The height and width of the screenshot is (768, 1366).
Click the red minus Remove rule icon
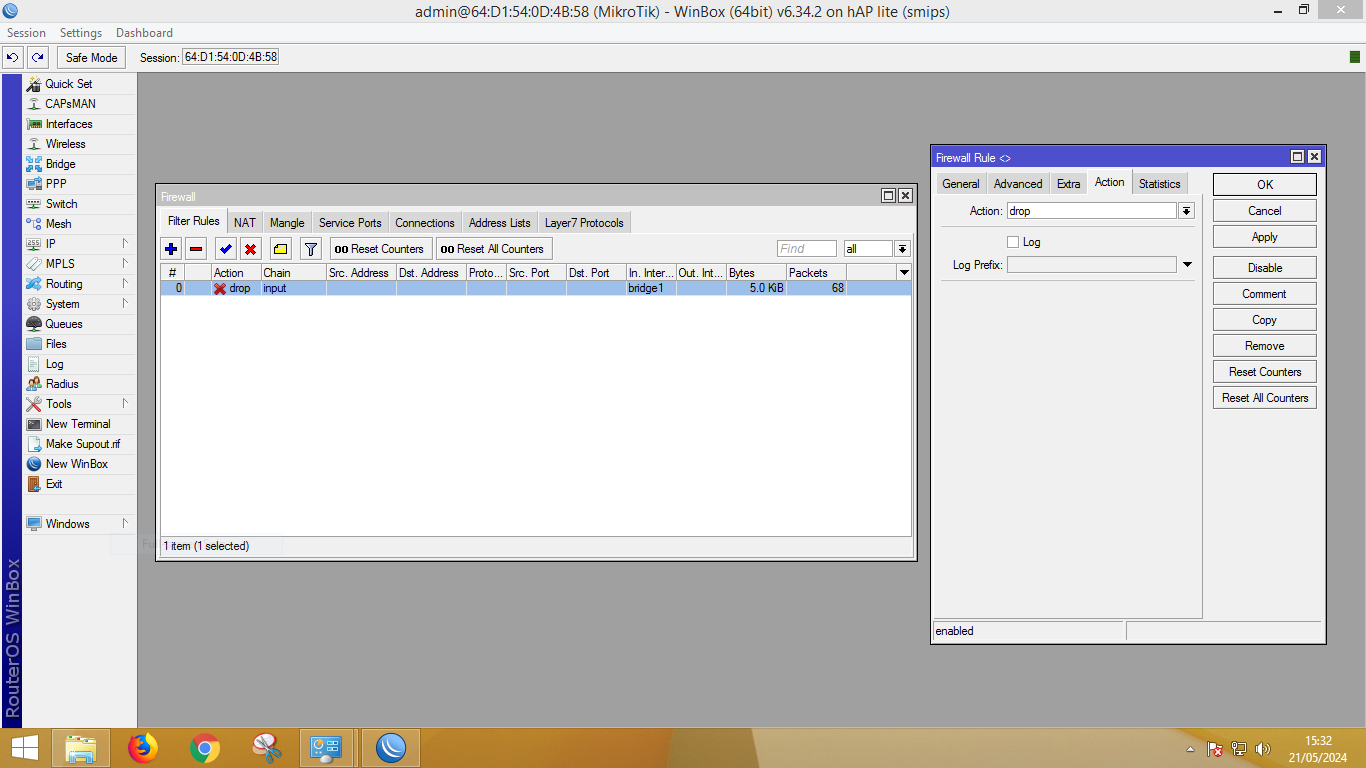pos(197,249)
